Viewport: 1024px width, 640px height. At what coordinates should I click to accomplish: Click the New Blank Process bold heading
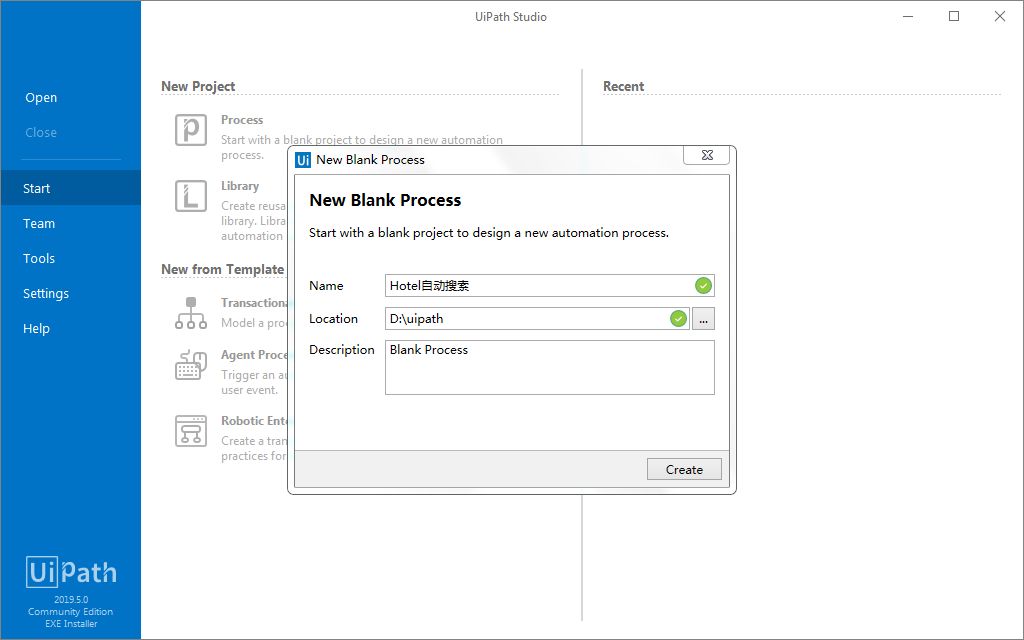click(385, 200)
